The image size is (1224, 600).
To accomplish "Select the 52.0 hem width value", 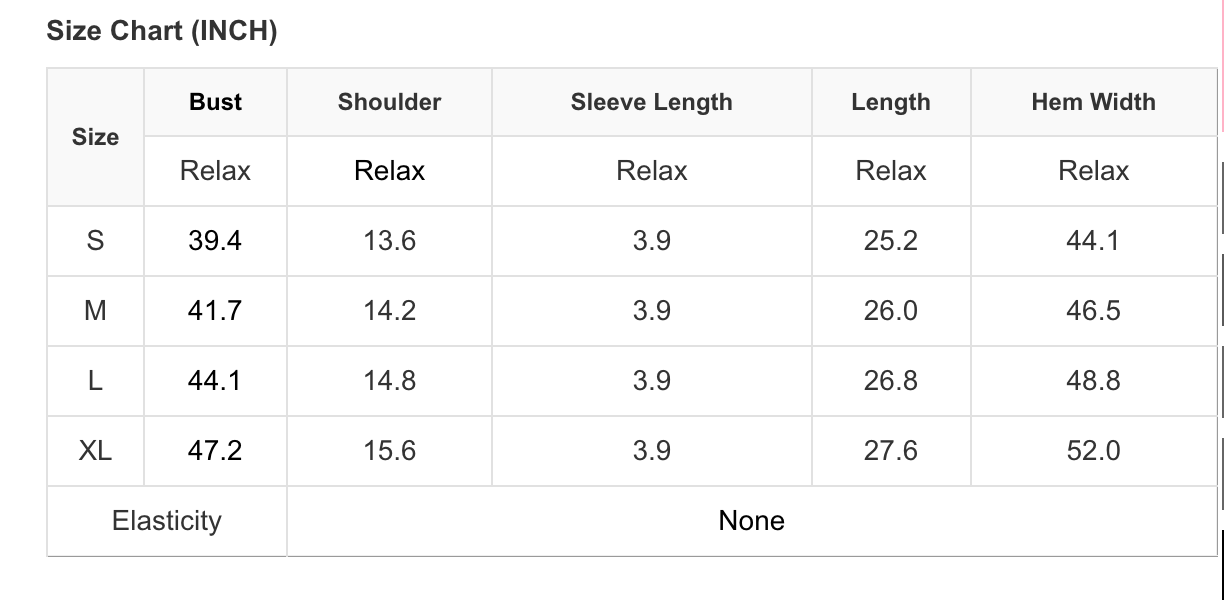I will click(1093, 451).
